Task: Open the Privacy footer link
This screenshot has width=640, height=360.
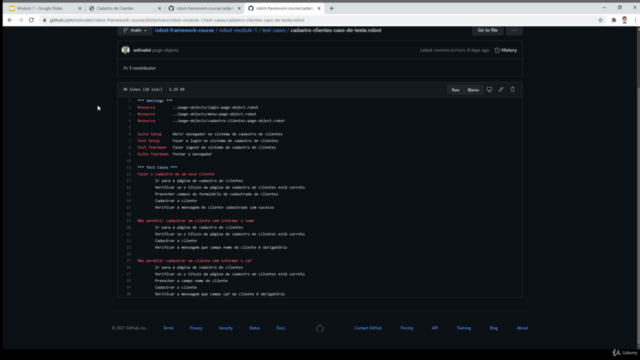Action: [196, 328]
